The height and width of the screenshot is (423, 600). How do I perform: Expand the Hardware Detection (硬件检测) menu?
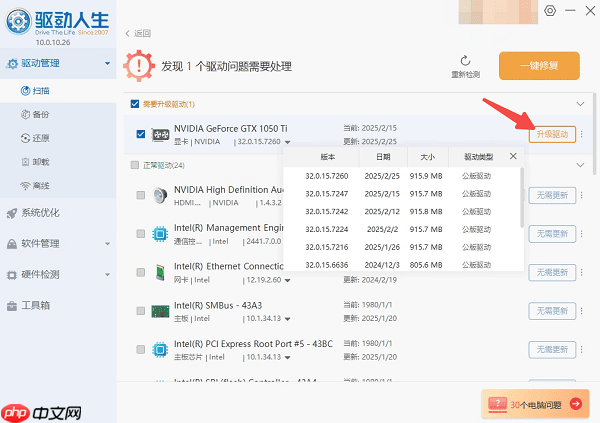[58, 274]
